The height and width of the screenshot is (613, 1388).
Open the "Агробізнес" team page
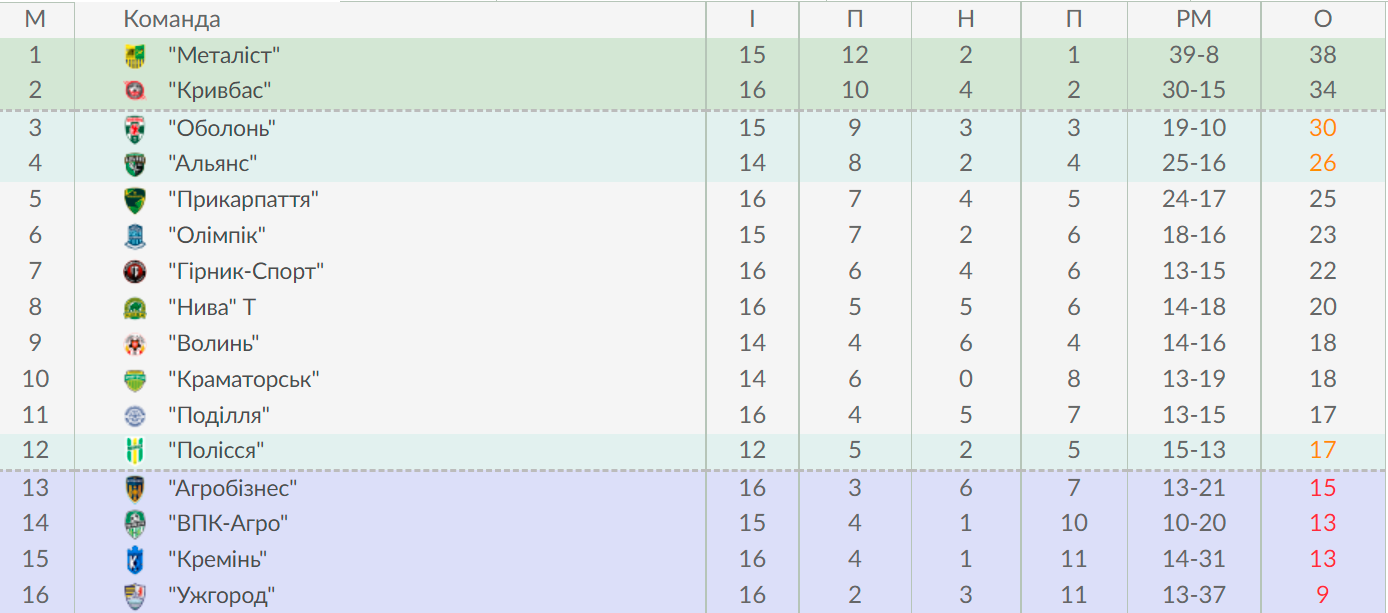pos(232,488)
